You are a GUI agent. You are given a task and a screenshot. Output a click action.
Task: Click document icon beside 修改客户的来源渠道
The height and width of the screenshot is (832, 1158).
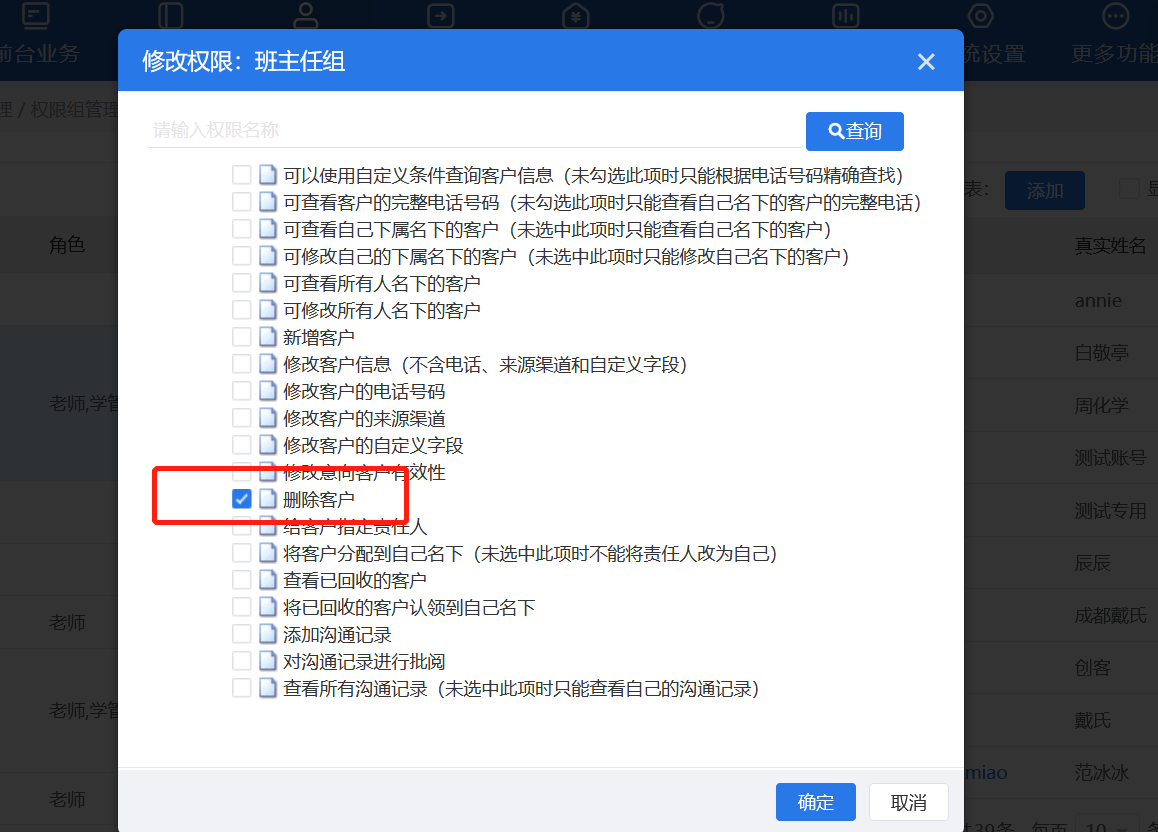coord(268,418)
